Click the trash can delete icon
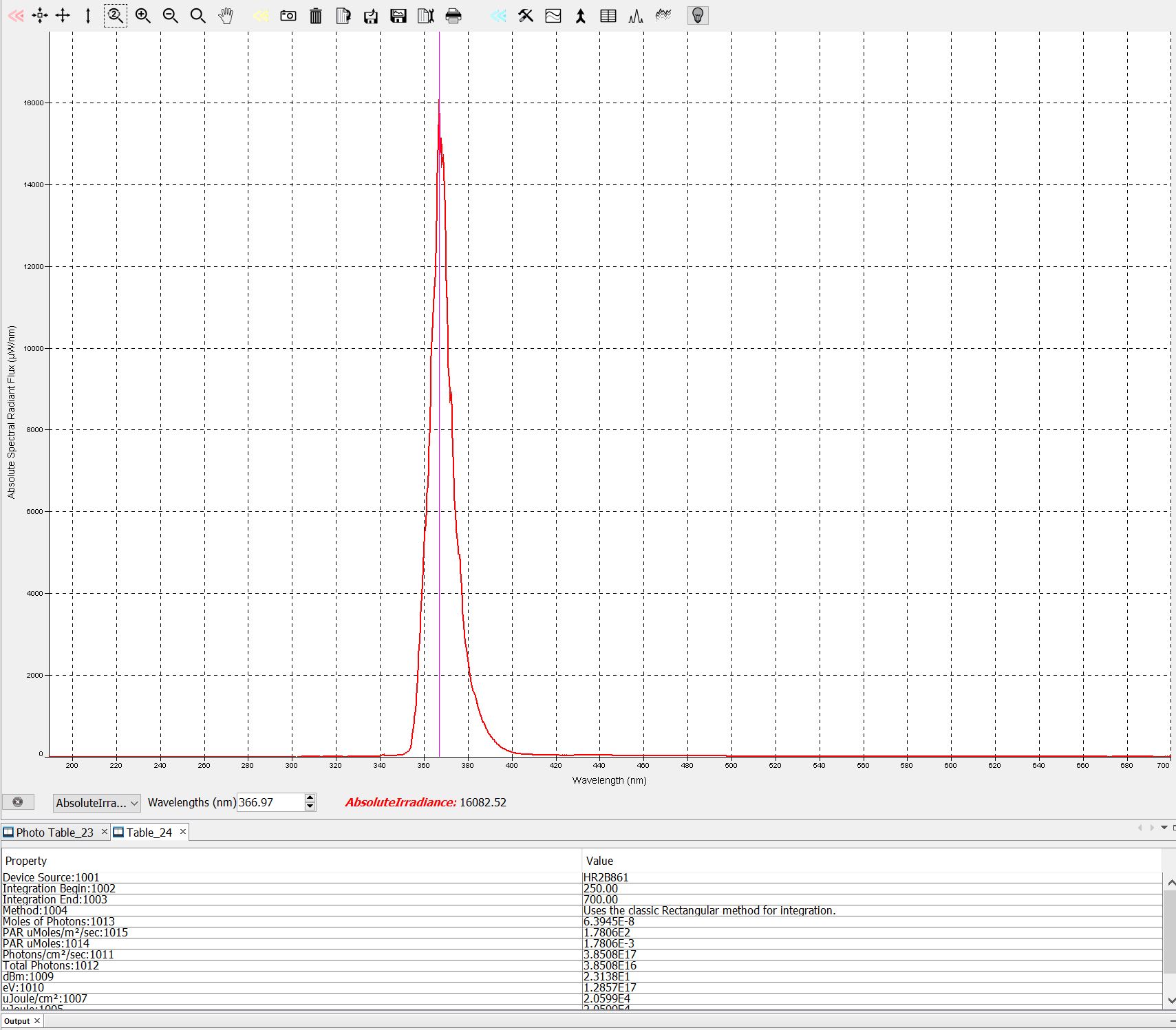The image size is (1176, 1030). click(316, 16)
